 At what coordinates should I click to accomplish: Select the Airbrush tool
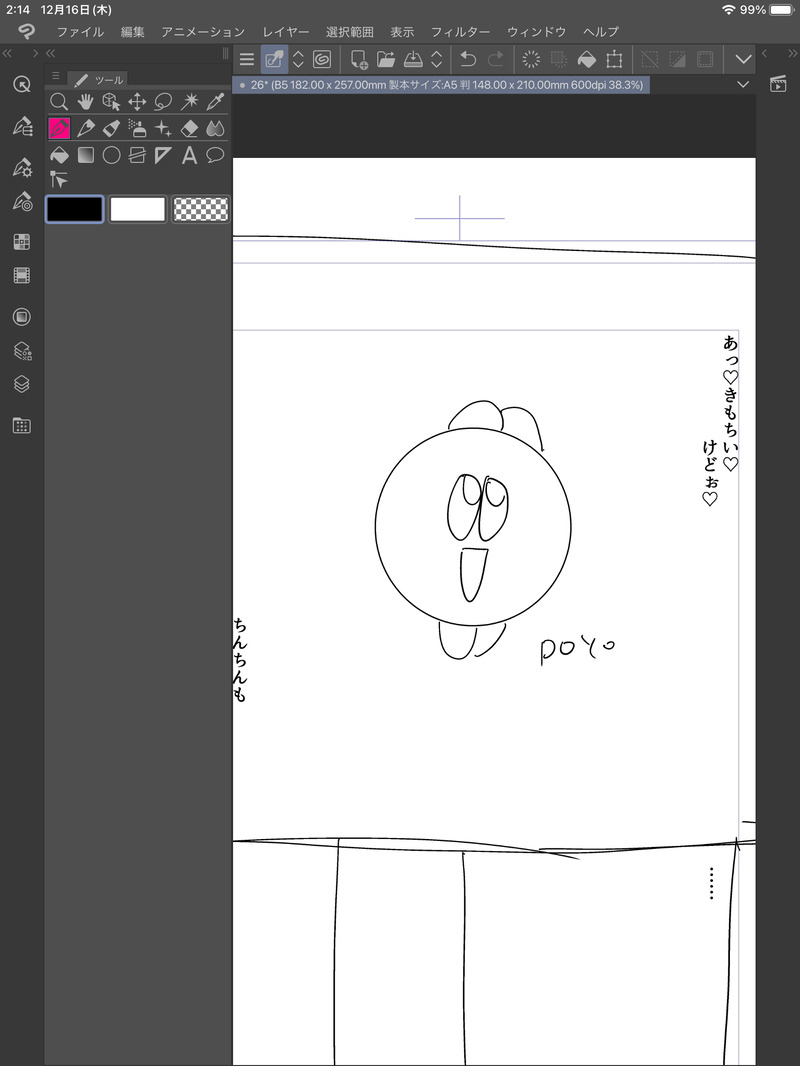click(137, 128)
